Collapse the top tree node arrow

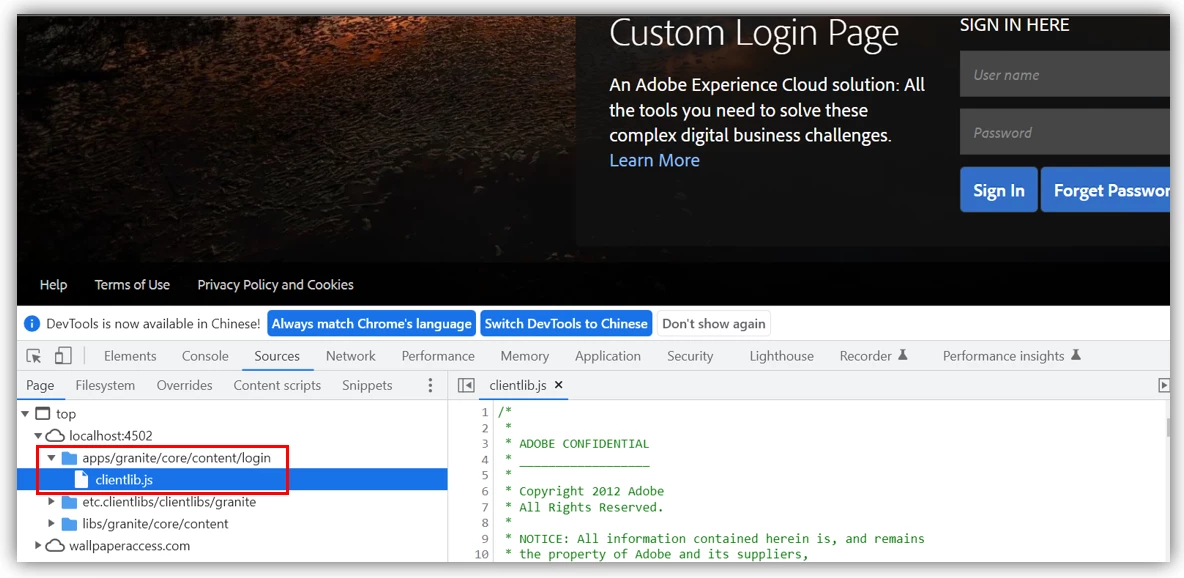pyautogui.click(x=26, y=414)
